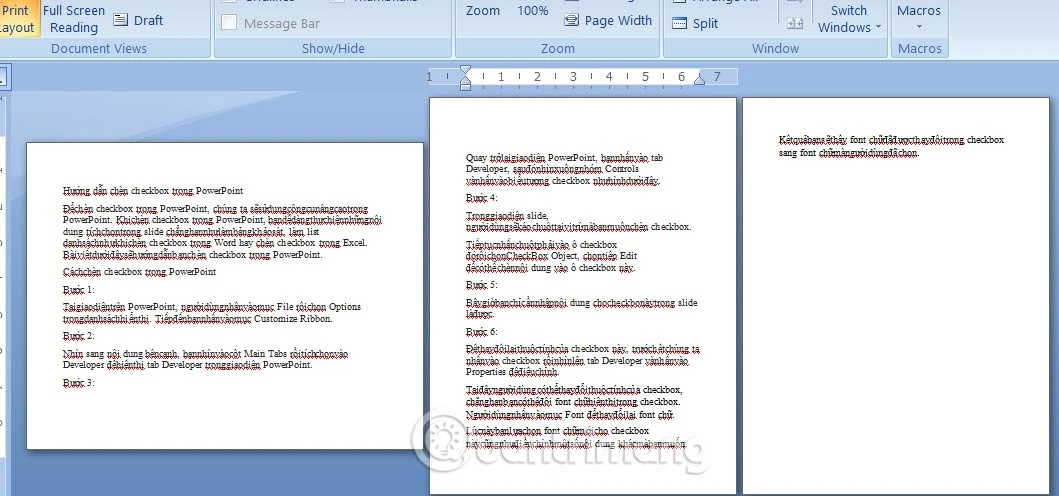The height and width of the screenshot is (496, 1059).
Task: Click the tab selector beside the ruler
Action: click(x=3, y=76)
